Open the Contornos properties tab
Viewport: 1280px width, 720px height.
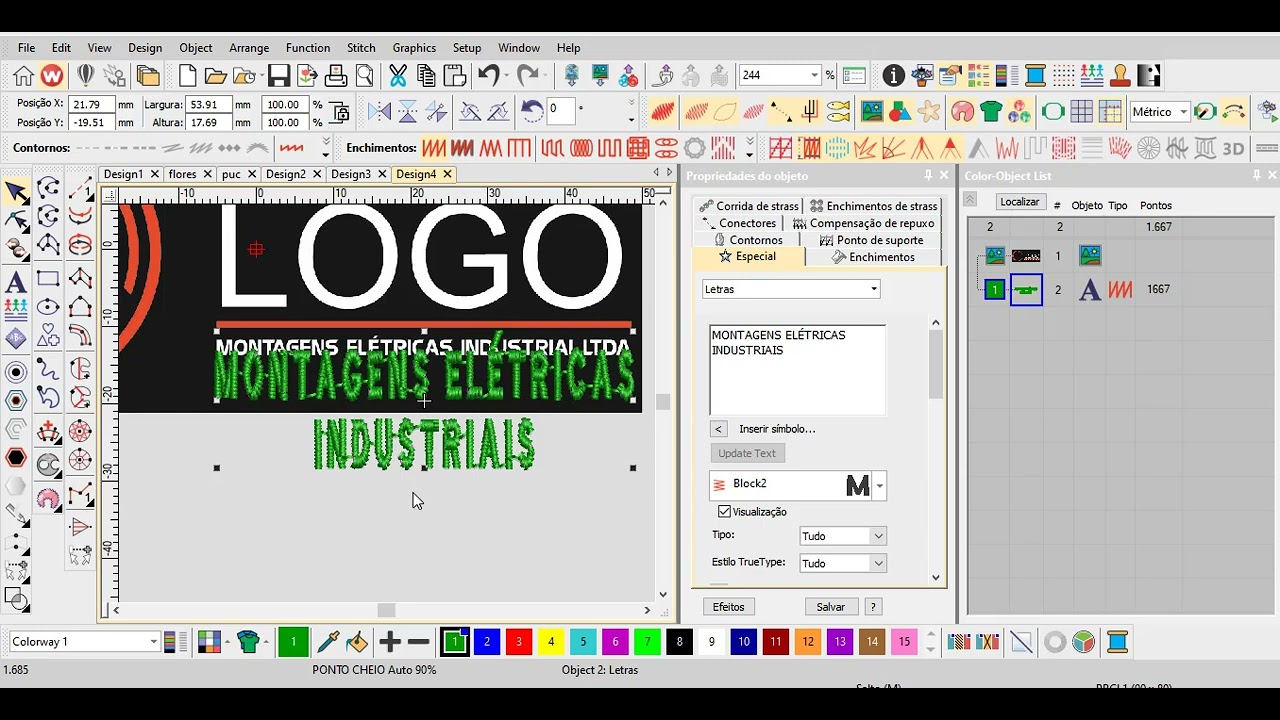click(748, 240)
